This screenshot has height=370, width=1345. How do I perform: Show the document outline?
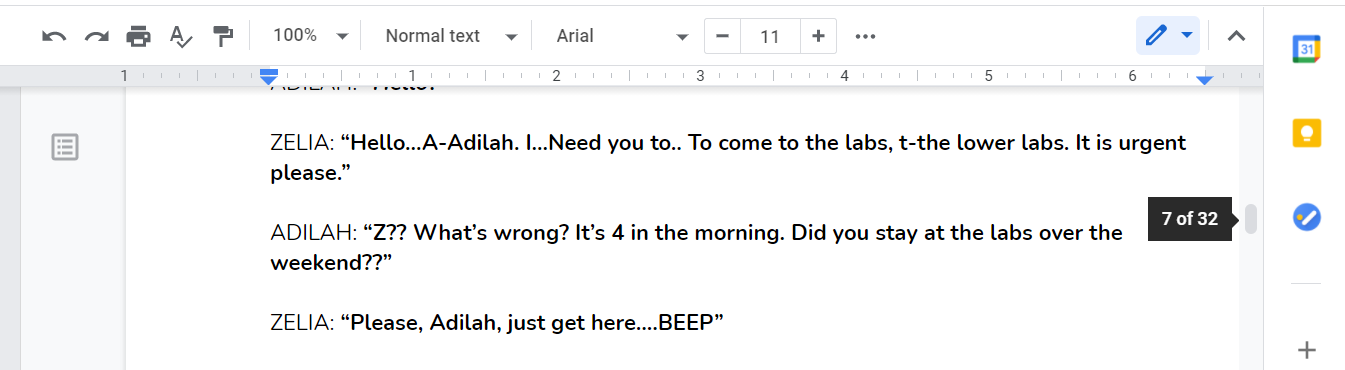pos(65,148)
